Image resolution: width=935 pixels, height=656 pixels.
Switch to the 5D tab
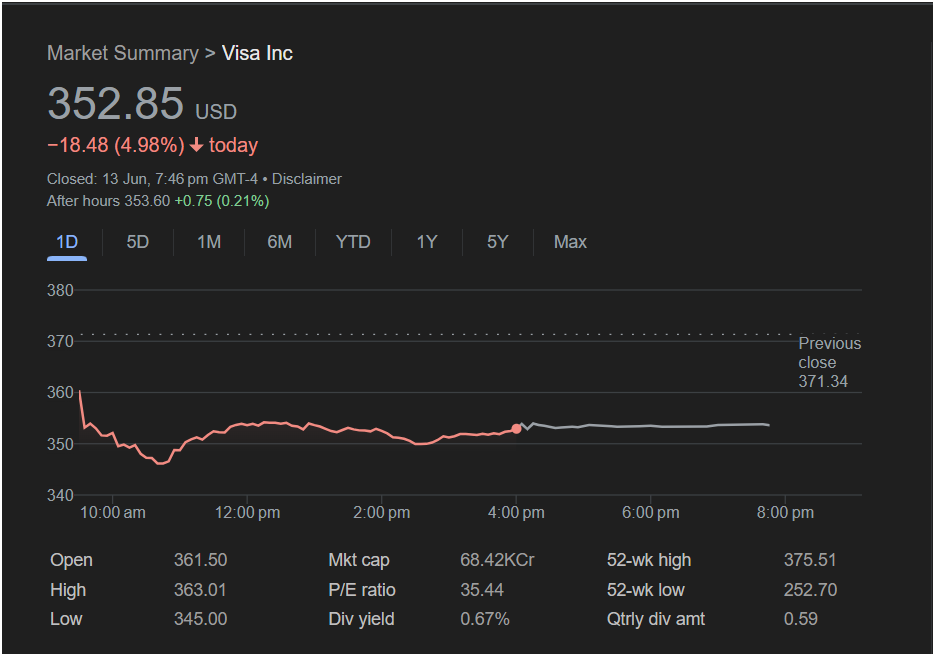coord(138,242)
